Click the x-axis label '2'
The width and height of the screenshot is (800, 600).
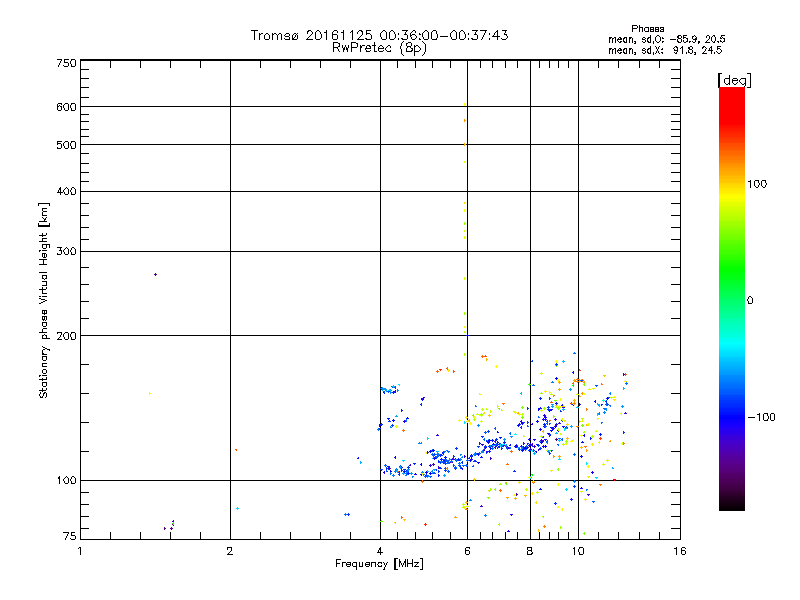pos(230,551)
